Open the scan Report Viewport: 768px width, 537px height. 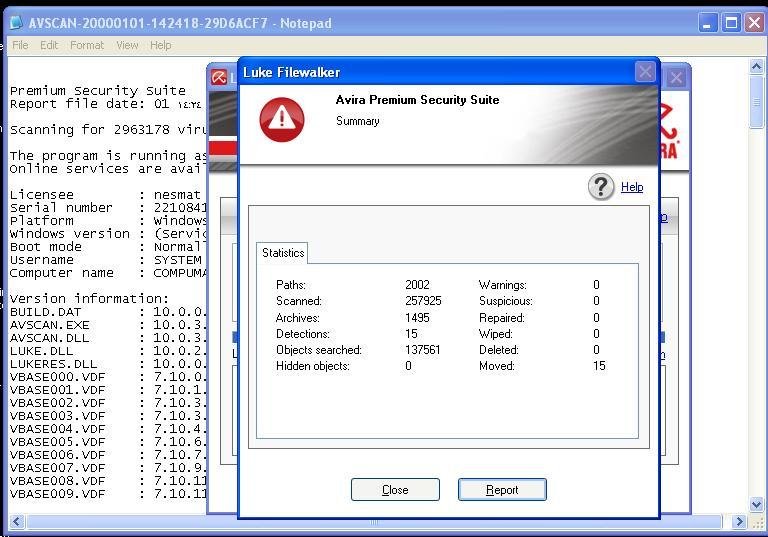click(x=502, y=489)
